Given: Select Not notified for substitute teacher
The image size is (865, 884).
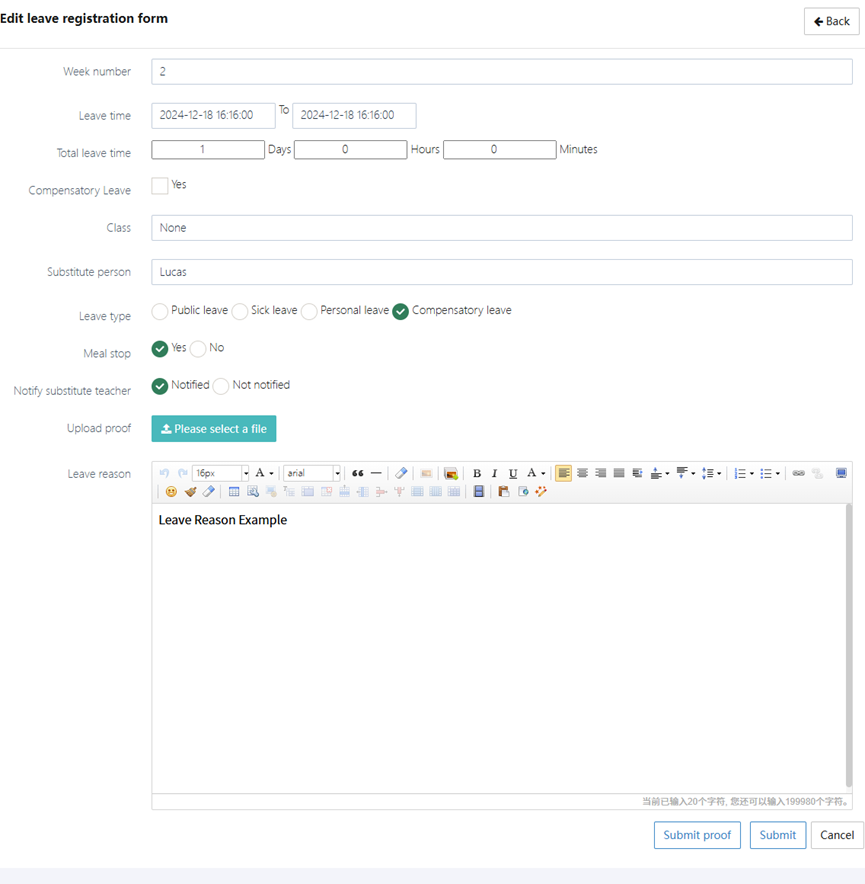Looking at the screenshot, I should click(221, 386).
